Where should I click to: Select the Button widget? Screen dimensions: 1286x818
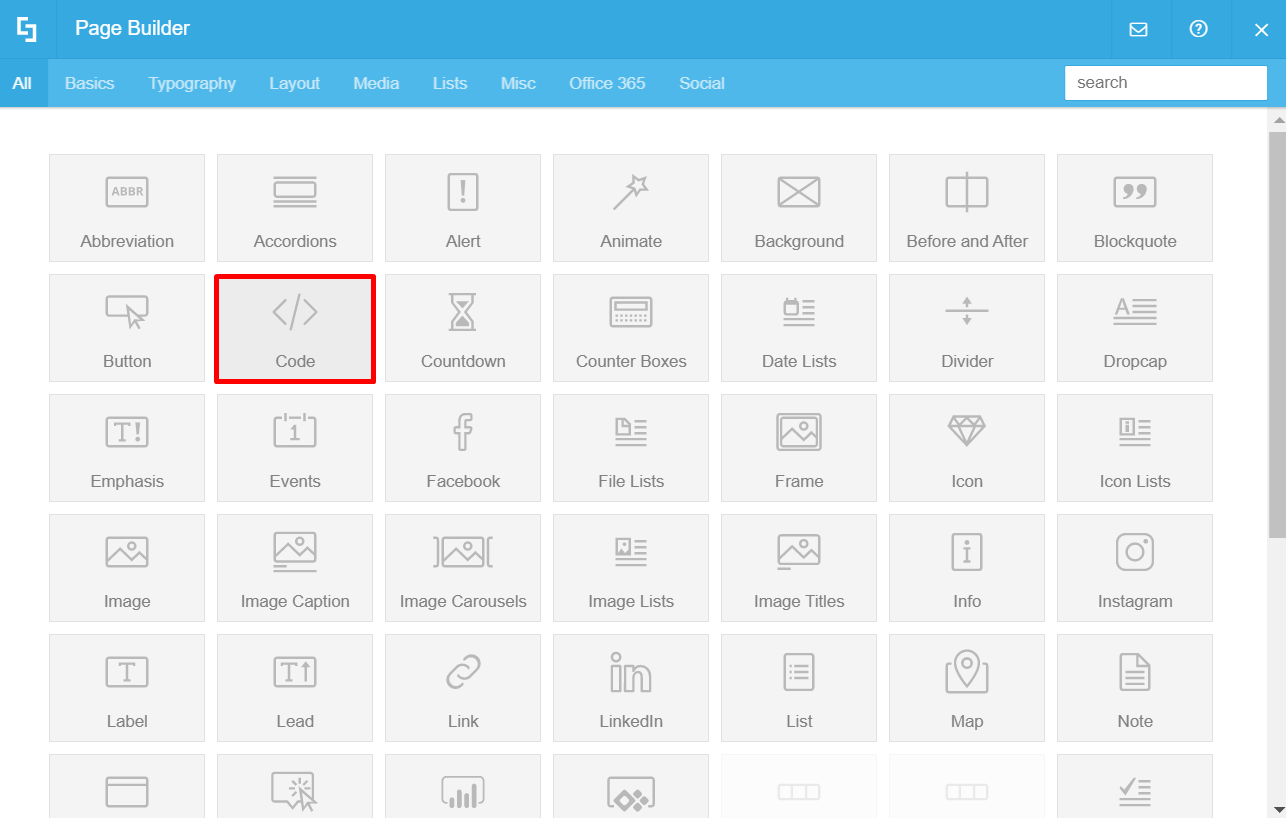(127, 328)
